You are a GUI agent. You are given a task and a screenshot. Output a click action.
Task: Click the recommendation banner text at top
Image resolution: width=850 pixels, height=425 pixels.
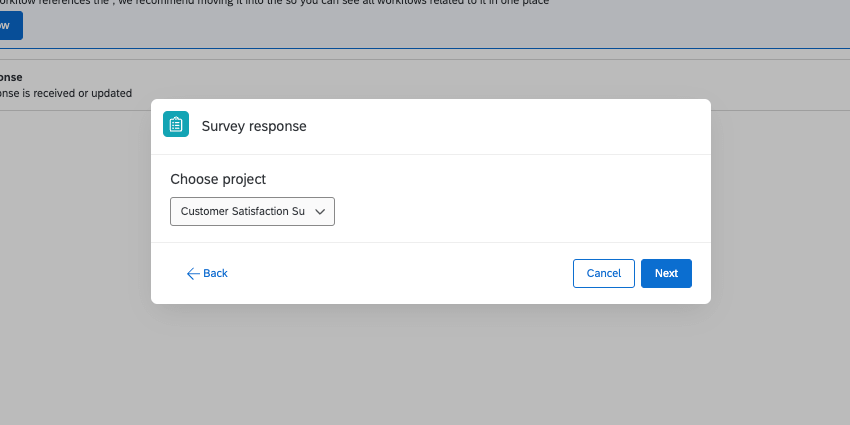[x=300, y=3]
